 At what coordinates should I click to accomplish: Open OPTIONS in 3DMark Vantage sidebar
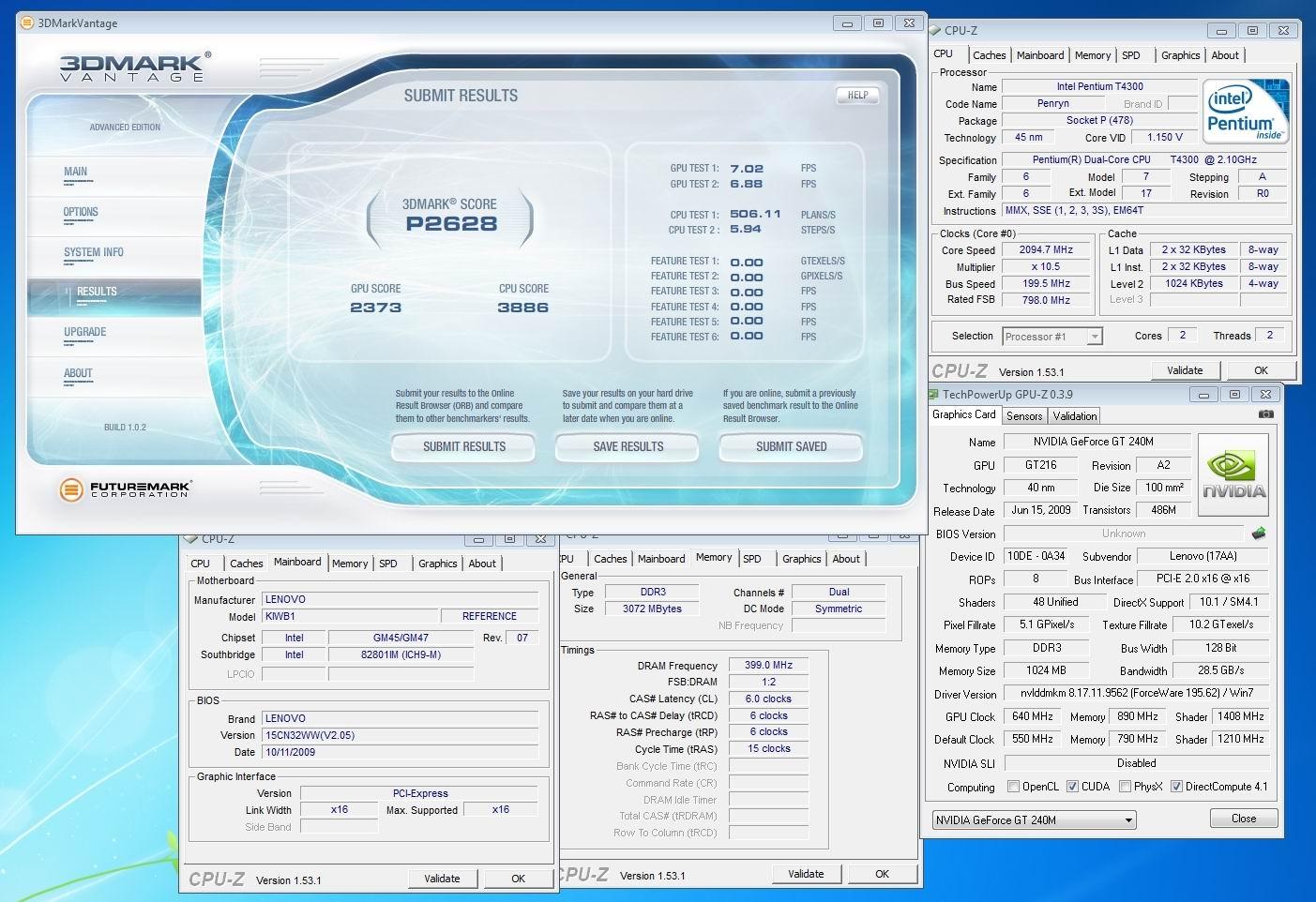(x=81, y=212)
